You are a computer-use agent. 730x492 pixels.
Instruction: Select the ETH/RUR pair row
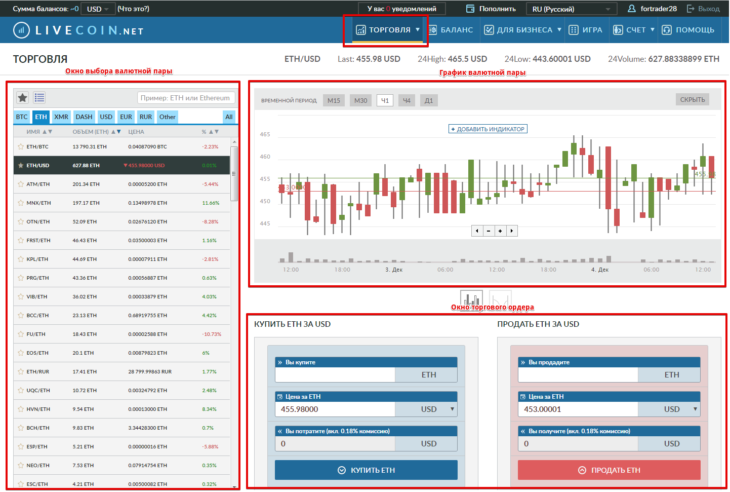122,371
